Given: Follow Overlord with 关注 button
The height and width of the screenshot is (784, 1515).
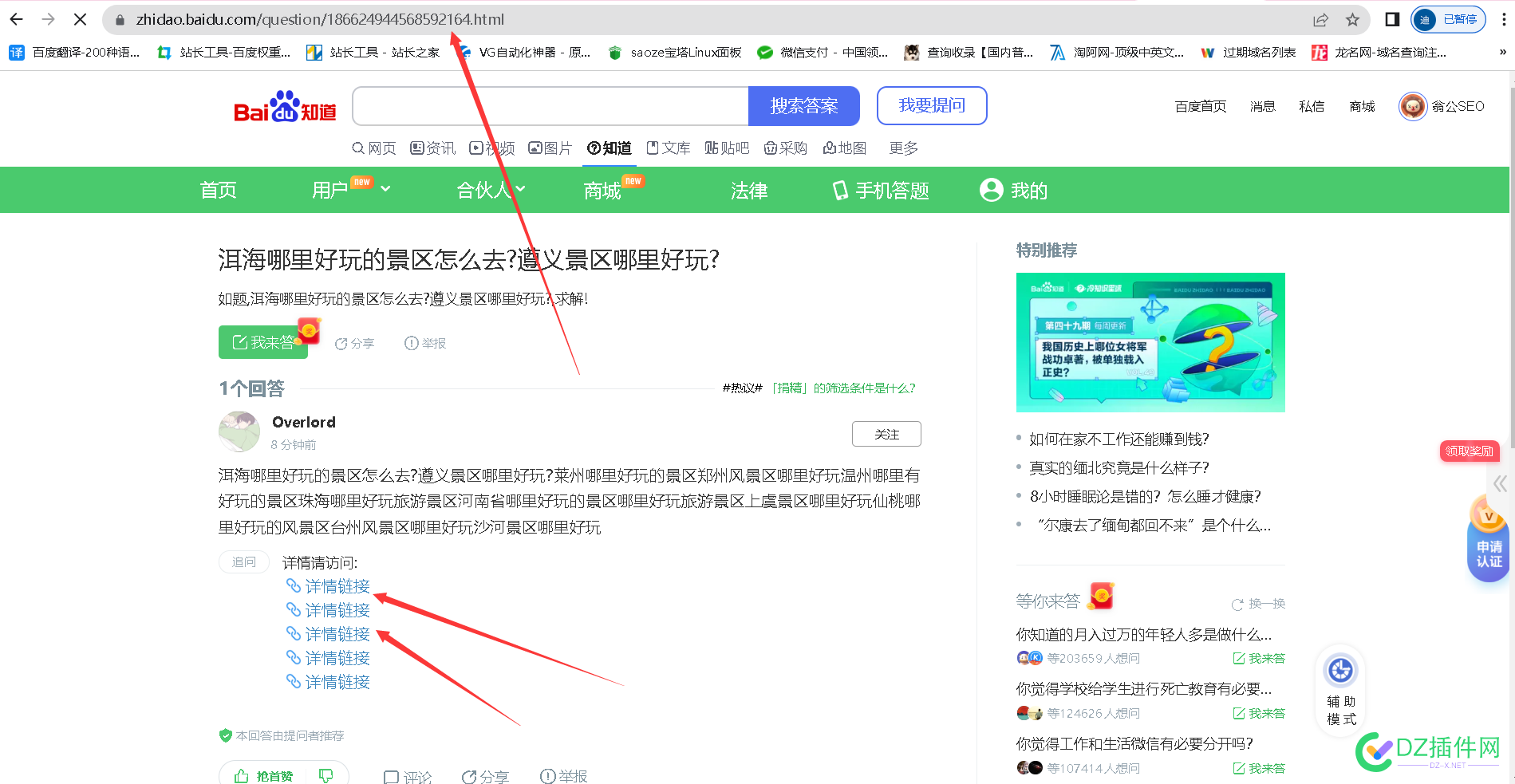Looking at the screenshot, I should click(886, 434).
